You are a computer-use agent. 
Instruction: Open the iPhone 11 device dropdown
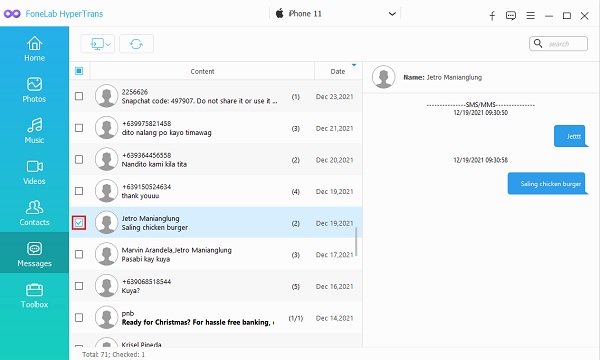tap(336, 14)
